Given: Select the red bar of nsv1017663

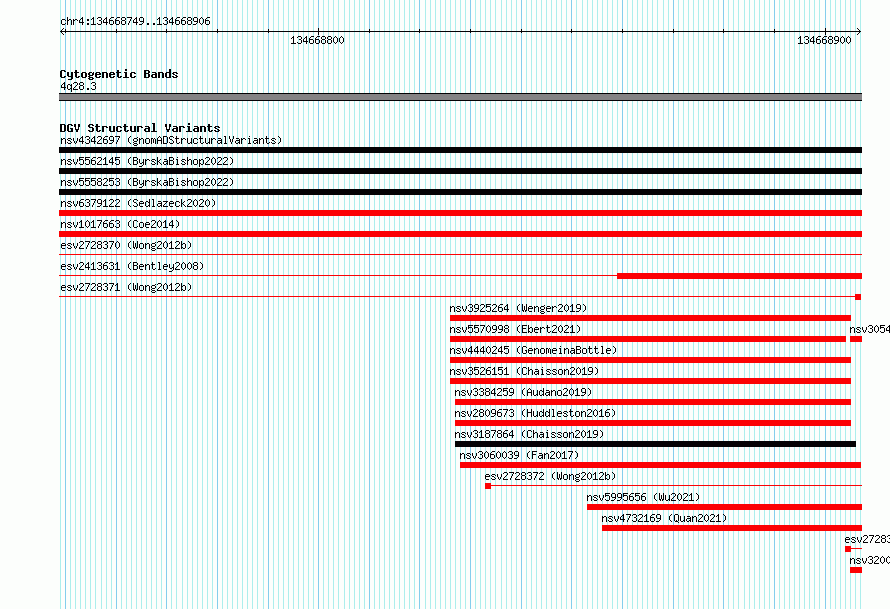Looking at the screenshot, I should pos(460,234).
